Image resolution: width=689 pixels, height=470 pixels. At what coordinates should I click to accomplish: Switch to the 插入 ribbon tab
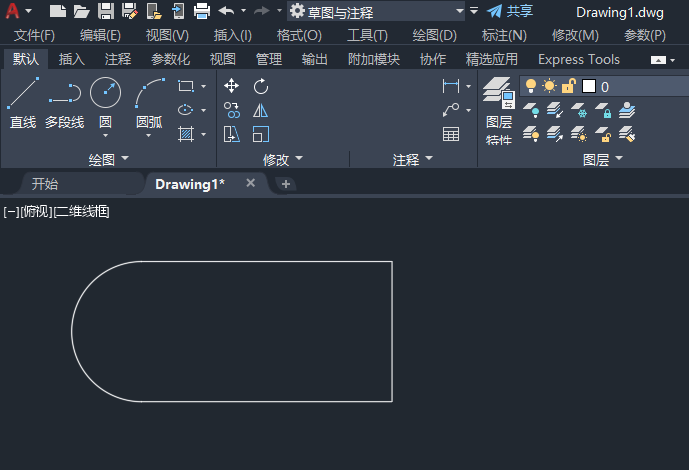click(72, 59)
